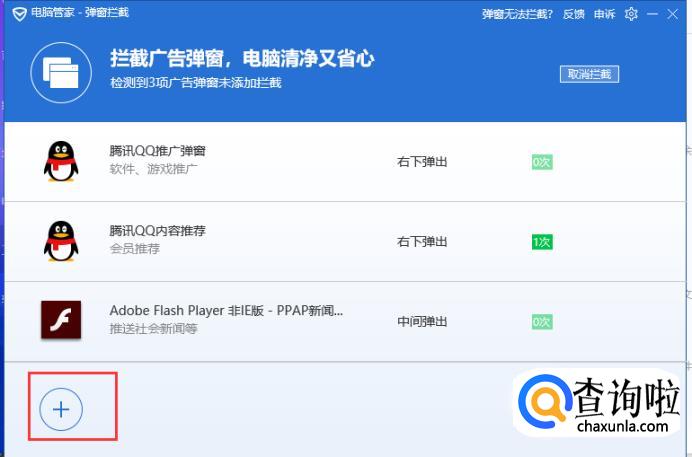Viewport: 692px width, 457px height.
Task: Click the plus icon to add a popup block
Action: 61,409
